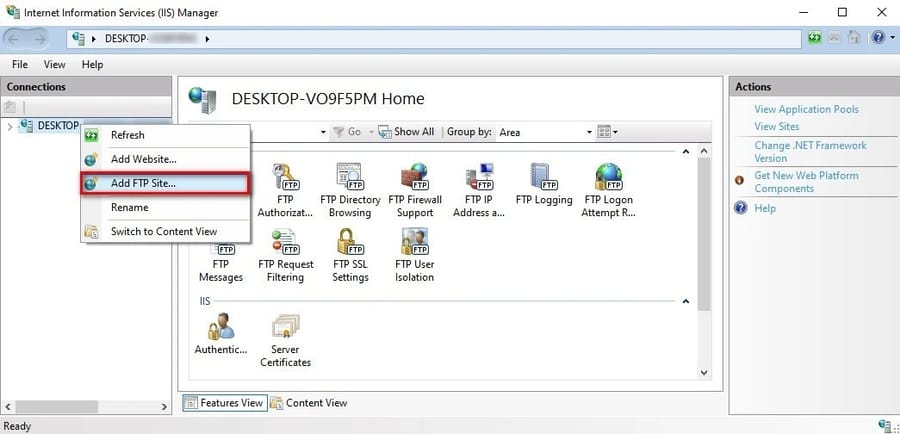This screenshot has width=900, height=434.
Task: Click the blue help question mark icon in toolbar
Action: 878,38
